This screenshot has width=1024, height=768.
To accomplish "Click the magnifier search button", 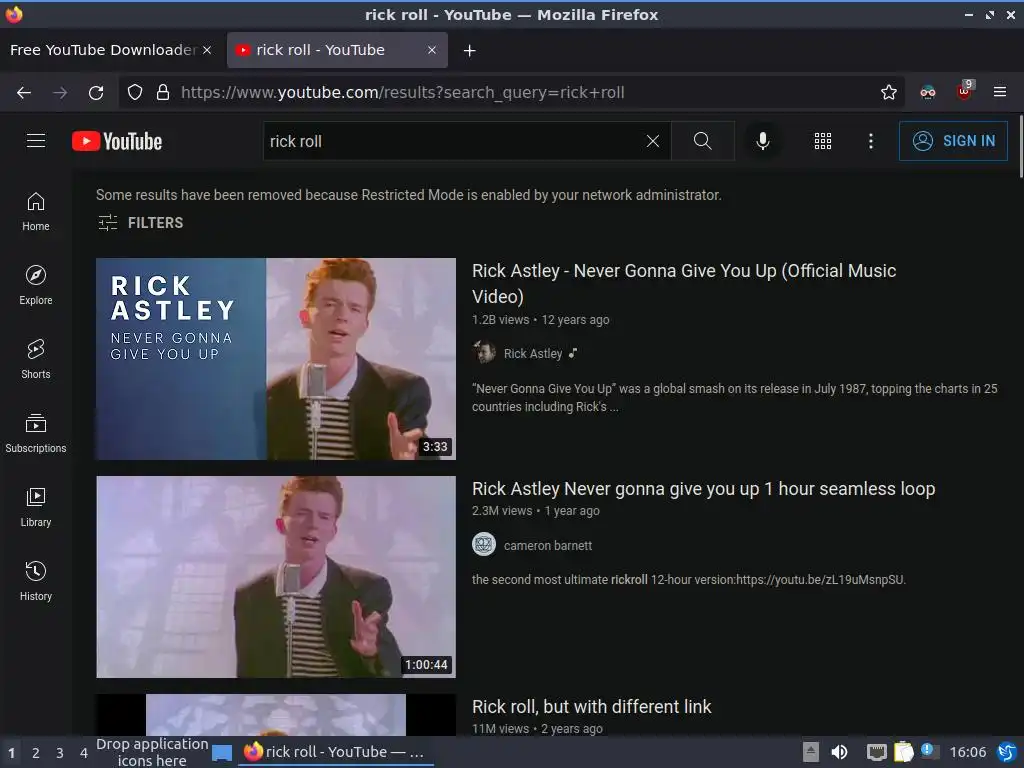I will pyautogui.click(x=703, y=141).
